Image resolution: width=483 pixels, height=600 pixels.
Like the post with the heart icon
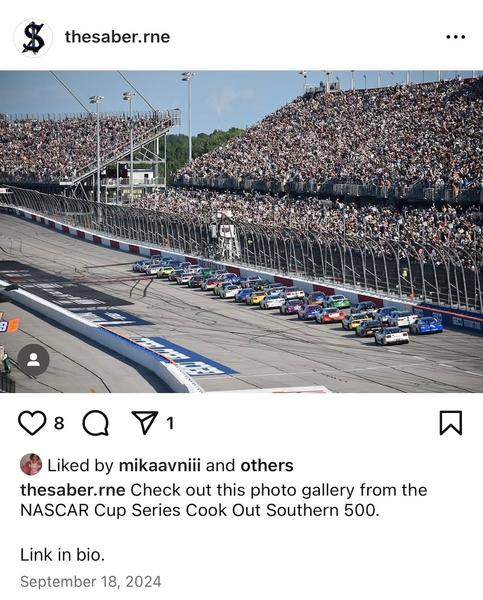(32, 423)
